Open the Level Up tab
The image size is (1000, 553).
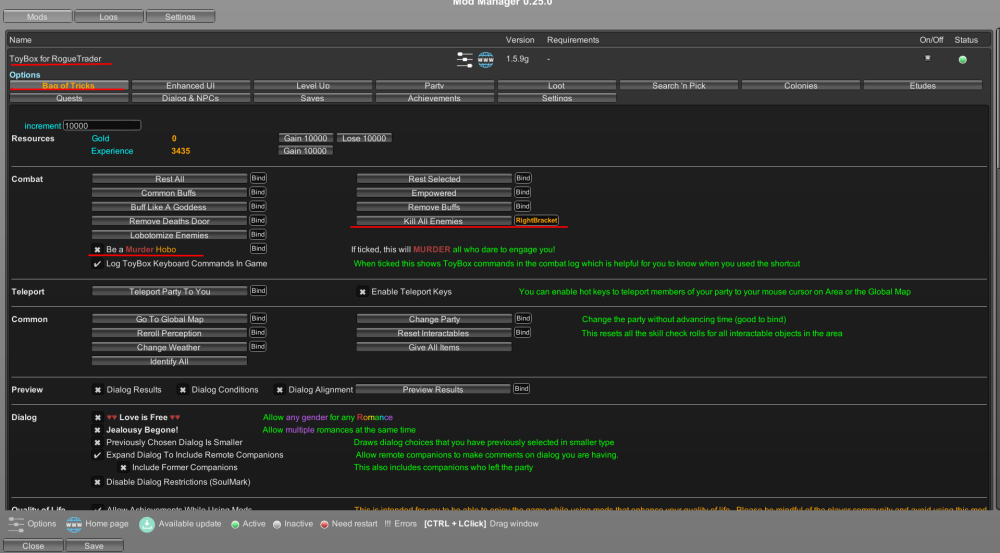pos(312,85)
